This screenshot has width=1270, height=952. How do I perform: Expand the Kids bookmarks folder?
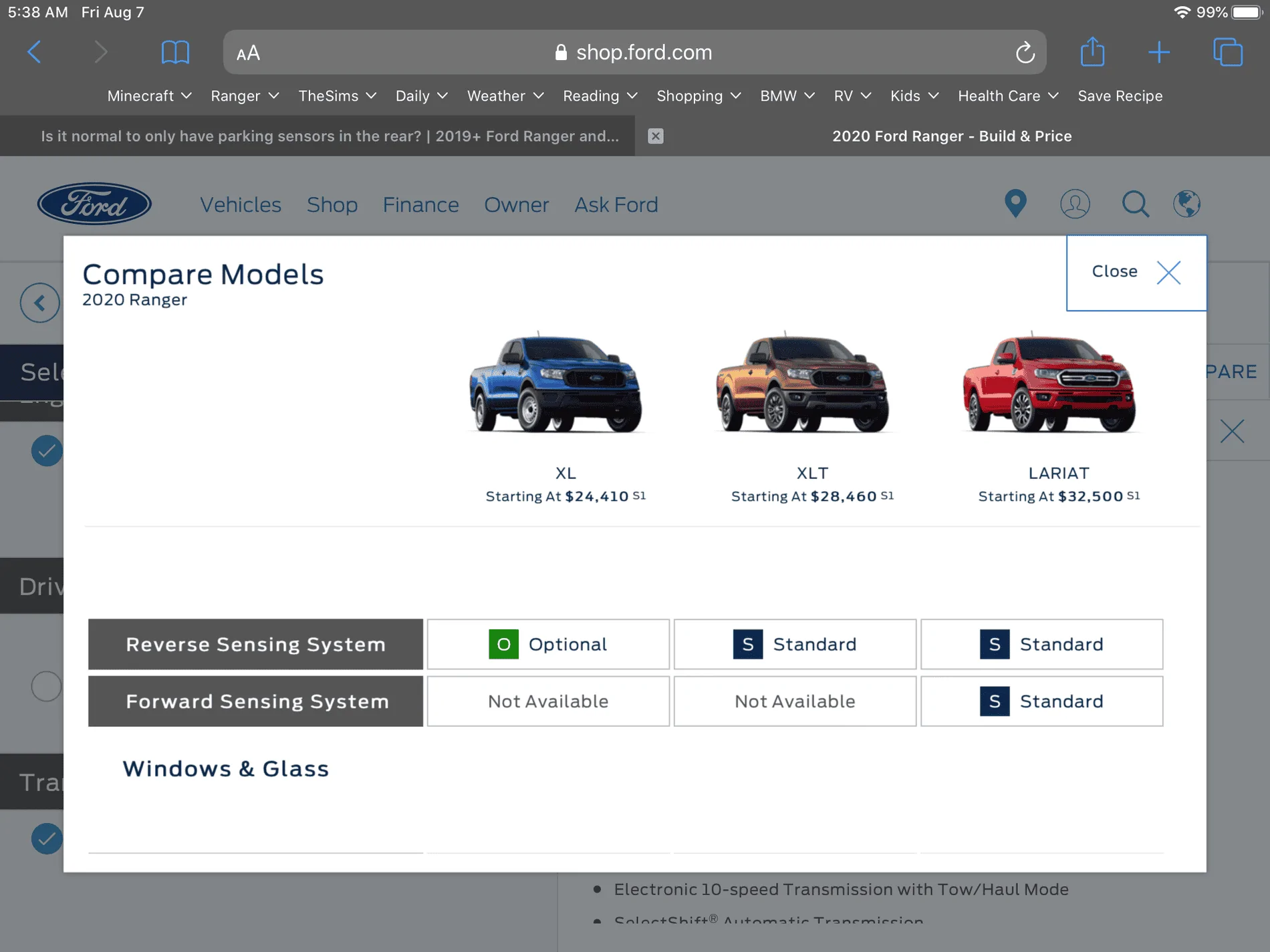[x=914, y=96]
